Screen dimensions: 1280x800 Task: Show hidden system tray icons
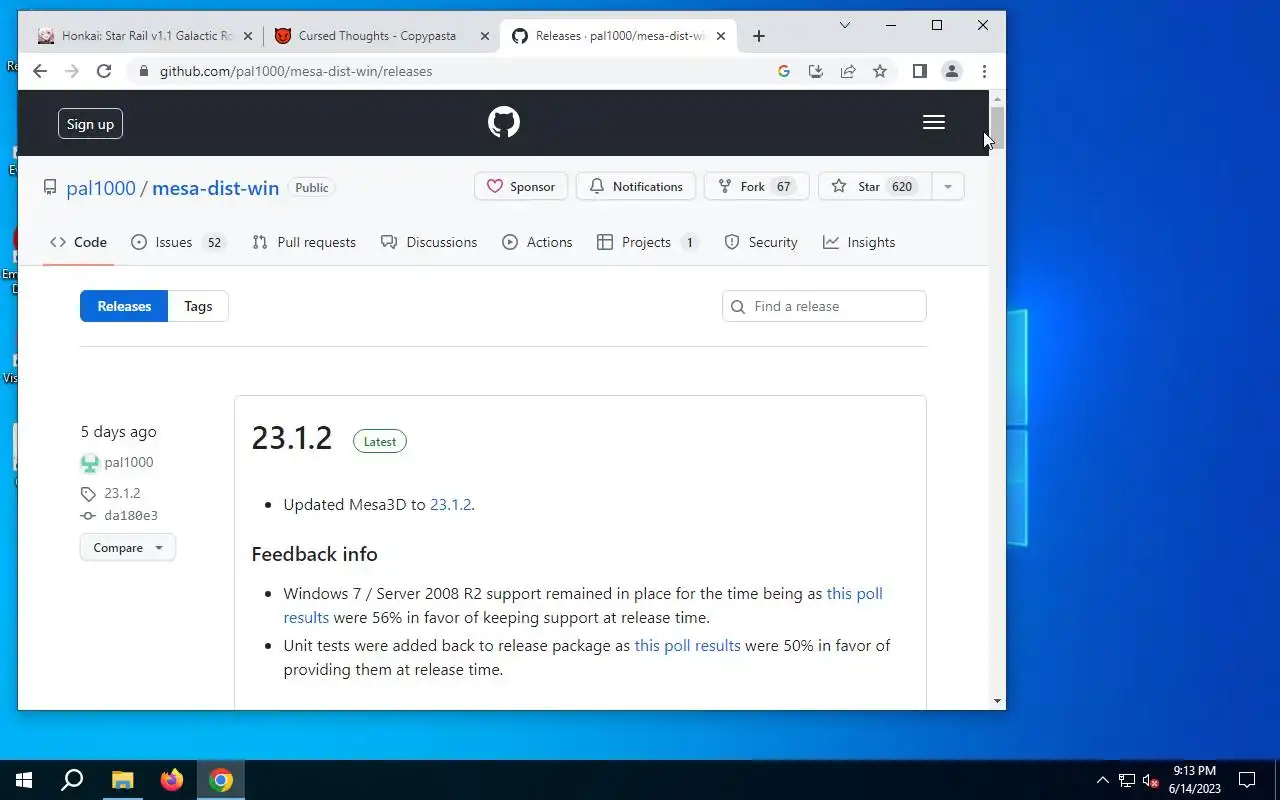pos(1103,780)
